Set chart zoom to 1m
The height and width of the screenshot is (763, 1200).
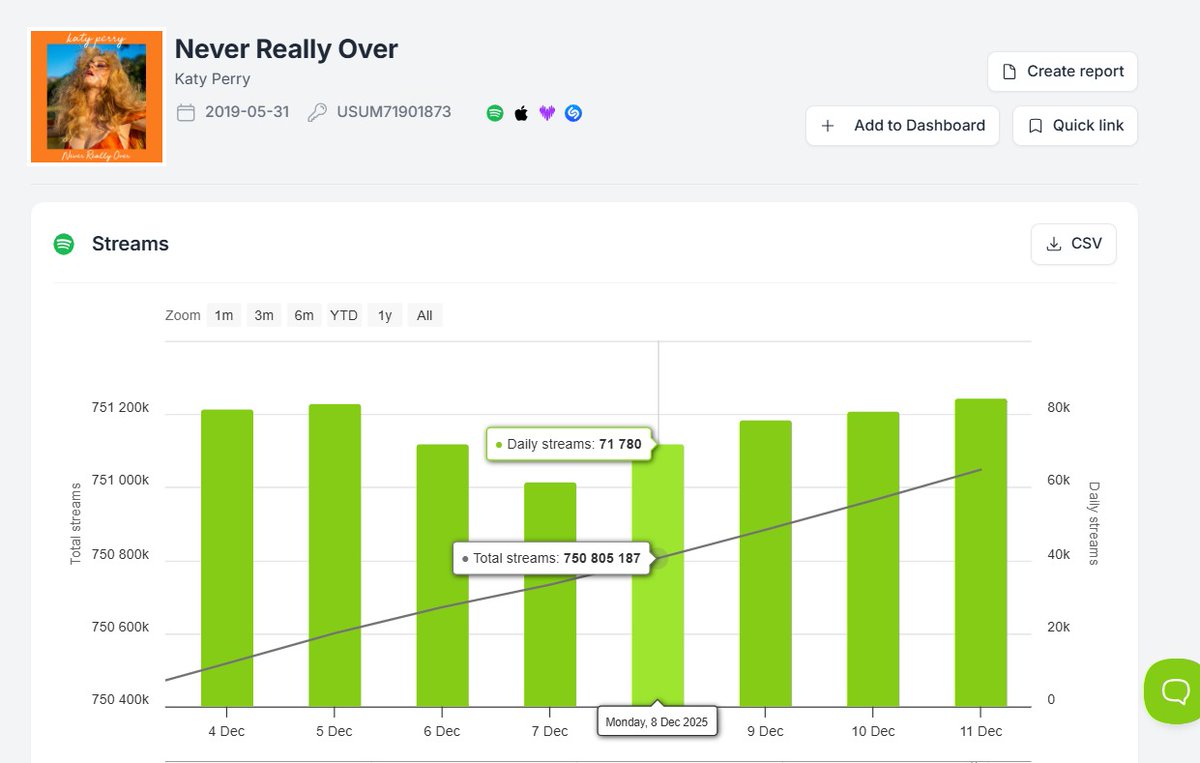pos(223,315)
